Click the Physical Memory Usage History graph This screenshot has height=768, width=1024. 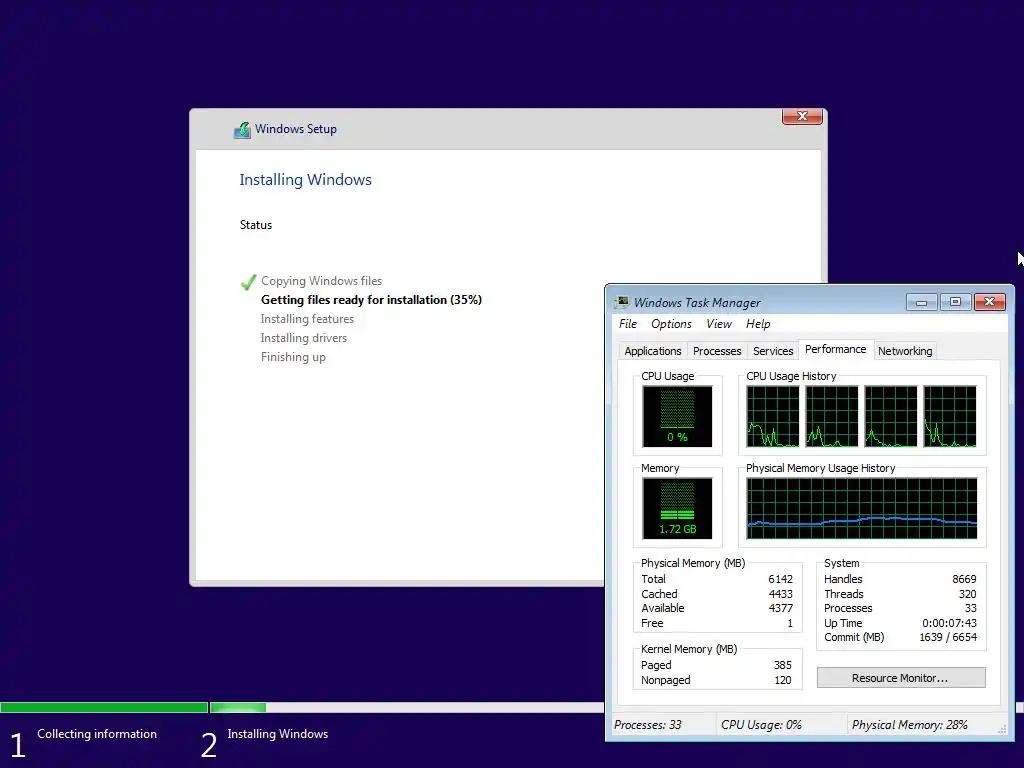tap(861, 508)
